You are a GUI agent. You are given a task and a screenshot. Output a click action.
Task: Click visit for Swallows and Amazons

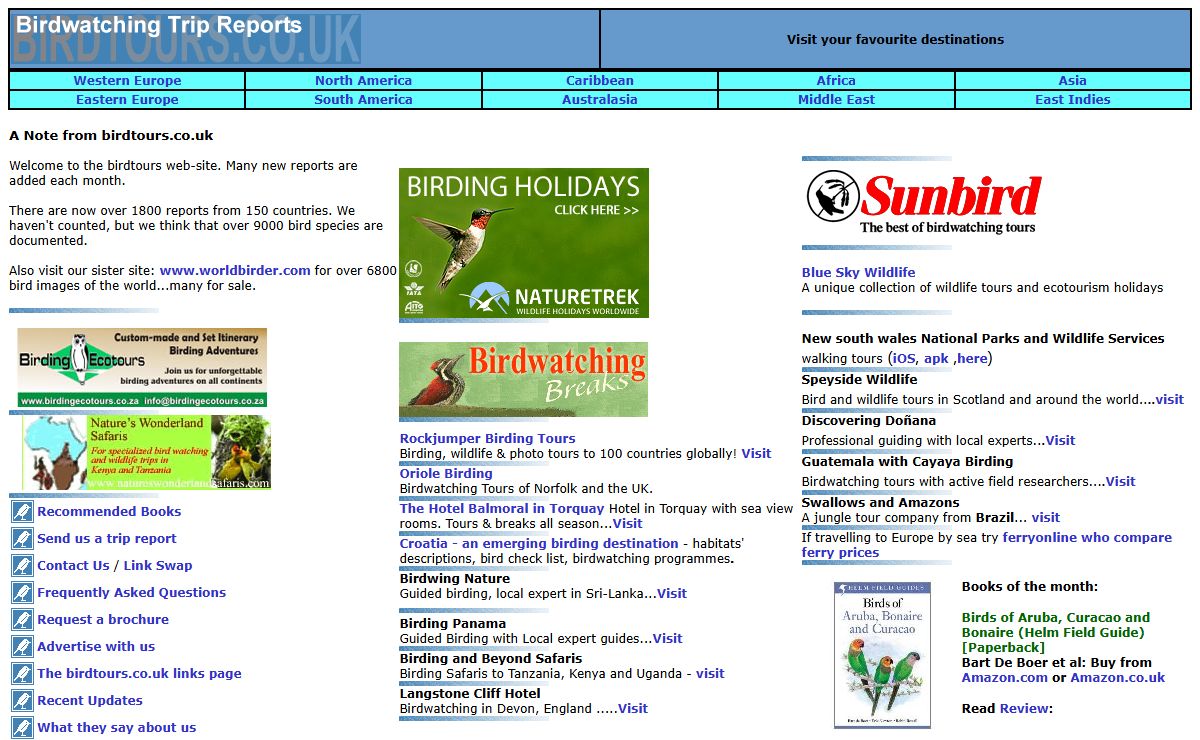1046,517
